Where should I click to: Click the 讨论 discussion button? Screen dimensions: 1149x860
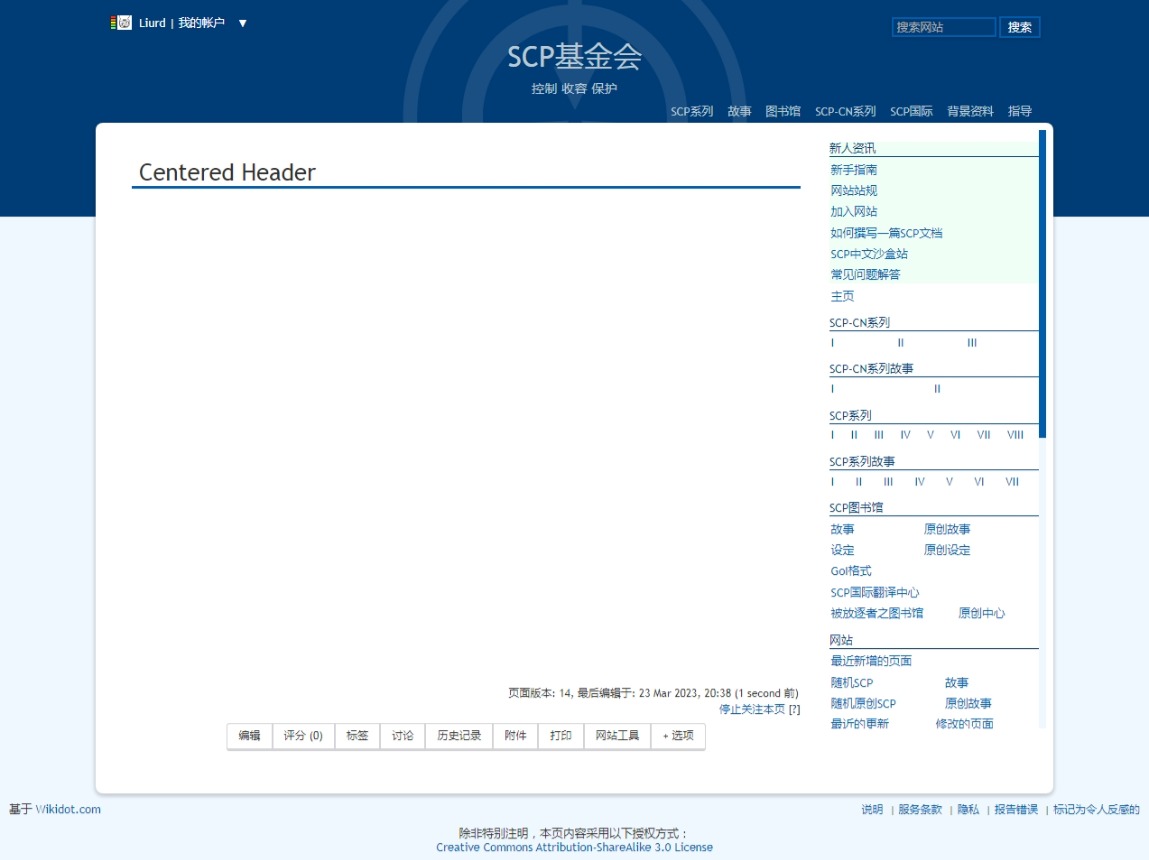point(402,735)
